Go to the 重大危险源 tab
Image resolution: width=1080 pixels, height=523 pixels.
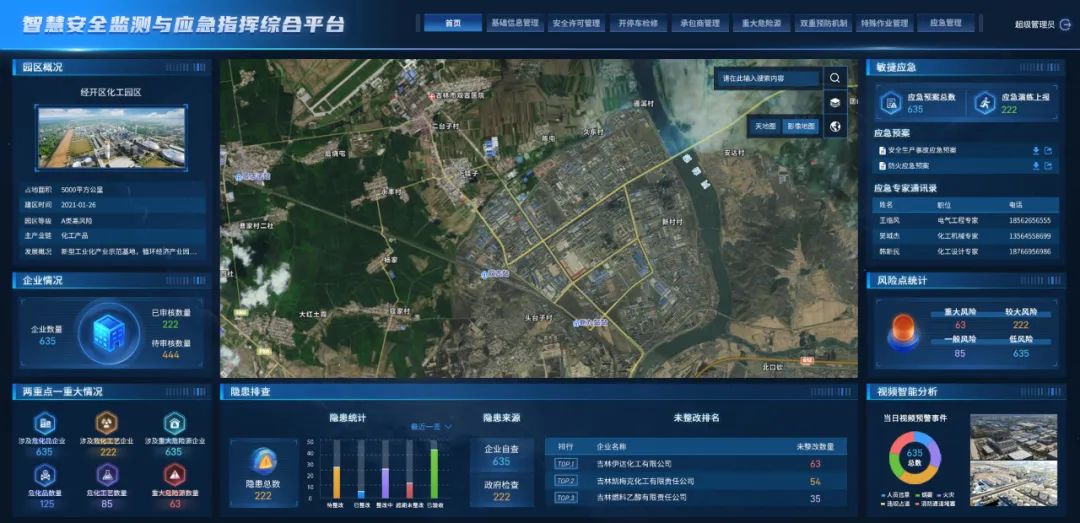point(762,23)
